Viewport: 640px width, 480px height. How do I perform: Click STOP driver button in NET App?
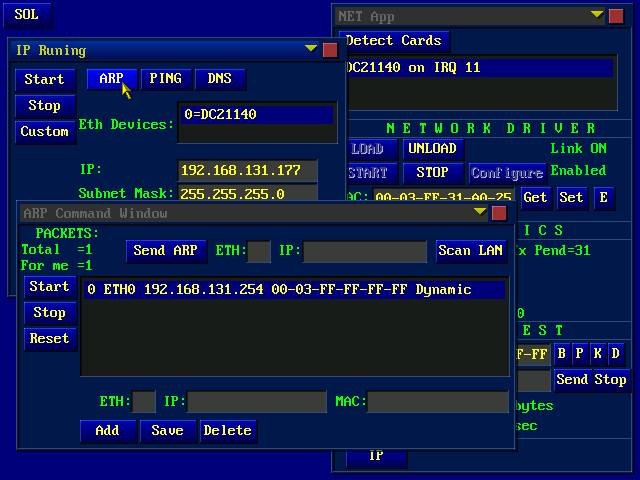433,173
